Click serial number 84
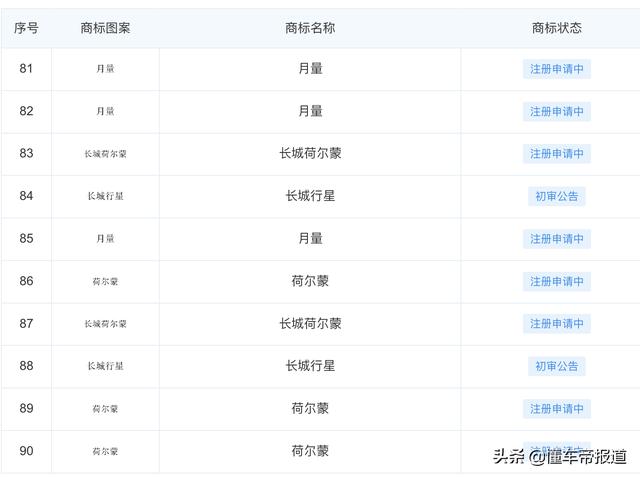Image resolution: width=640 pixels, height=478 pixels. tap(26, 196)
